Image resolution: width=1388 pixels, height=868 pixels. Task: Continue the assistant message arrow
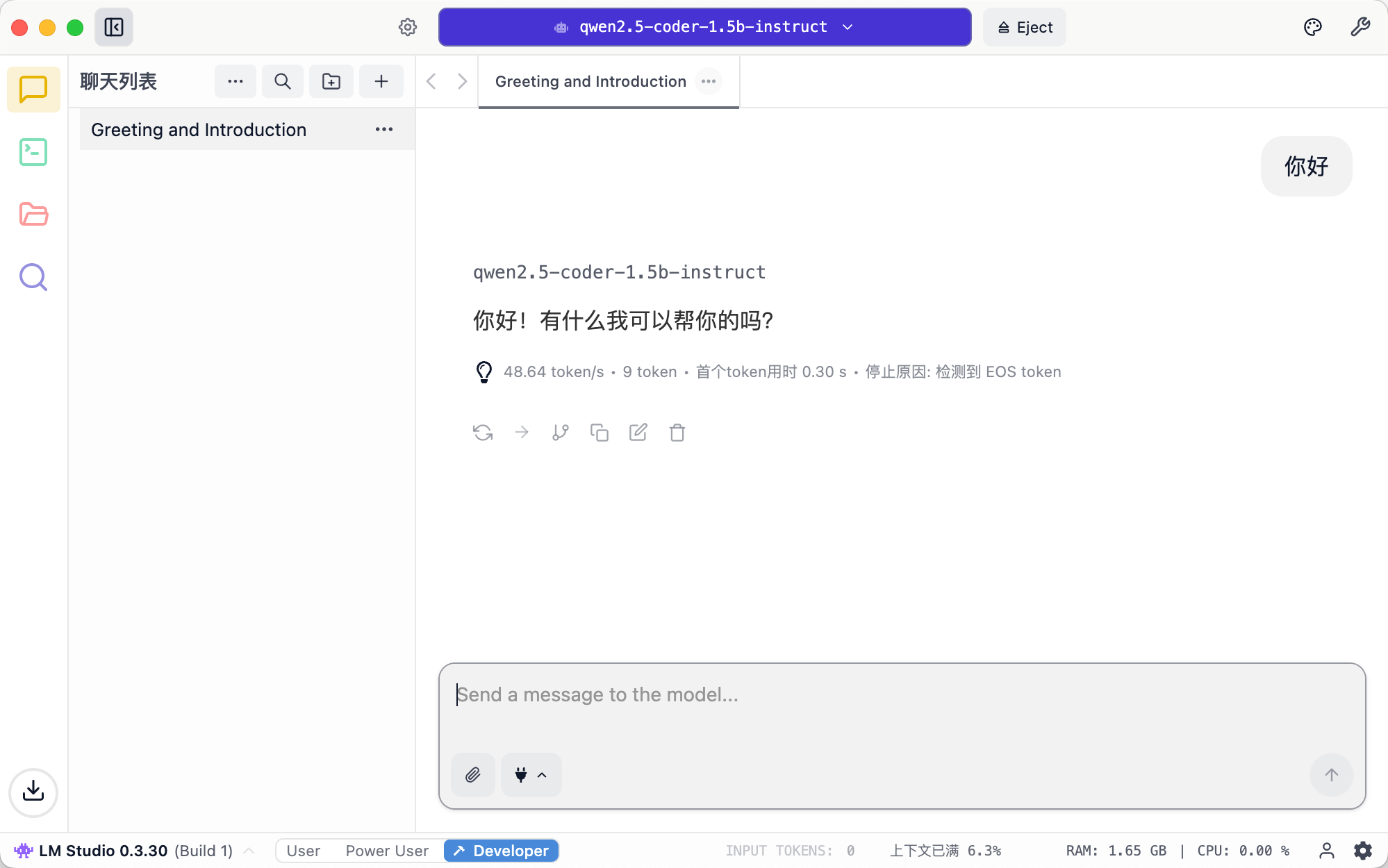pos(522,433)
